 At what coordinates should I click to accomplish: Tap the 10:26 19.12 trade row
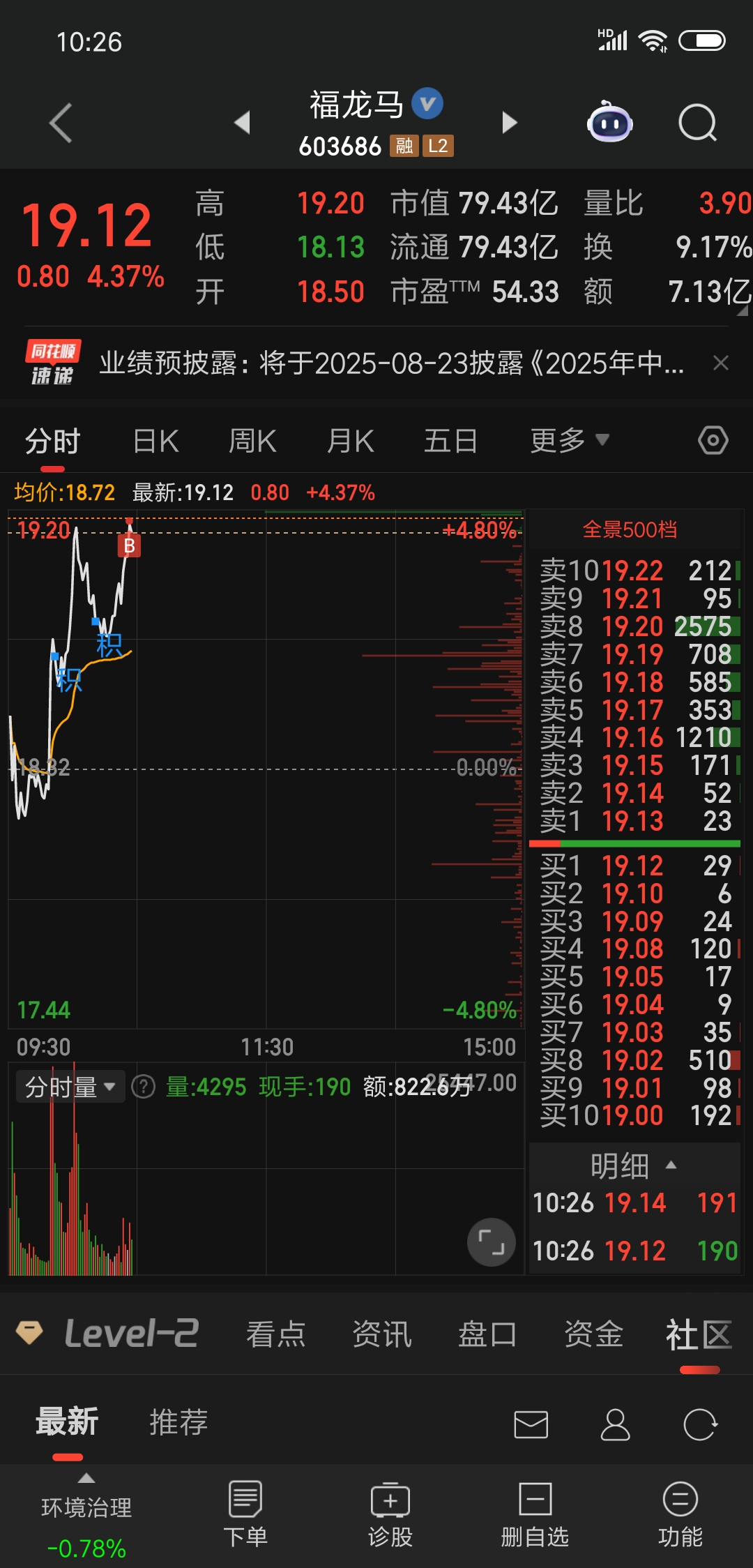coord(635,1251)
